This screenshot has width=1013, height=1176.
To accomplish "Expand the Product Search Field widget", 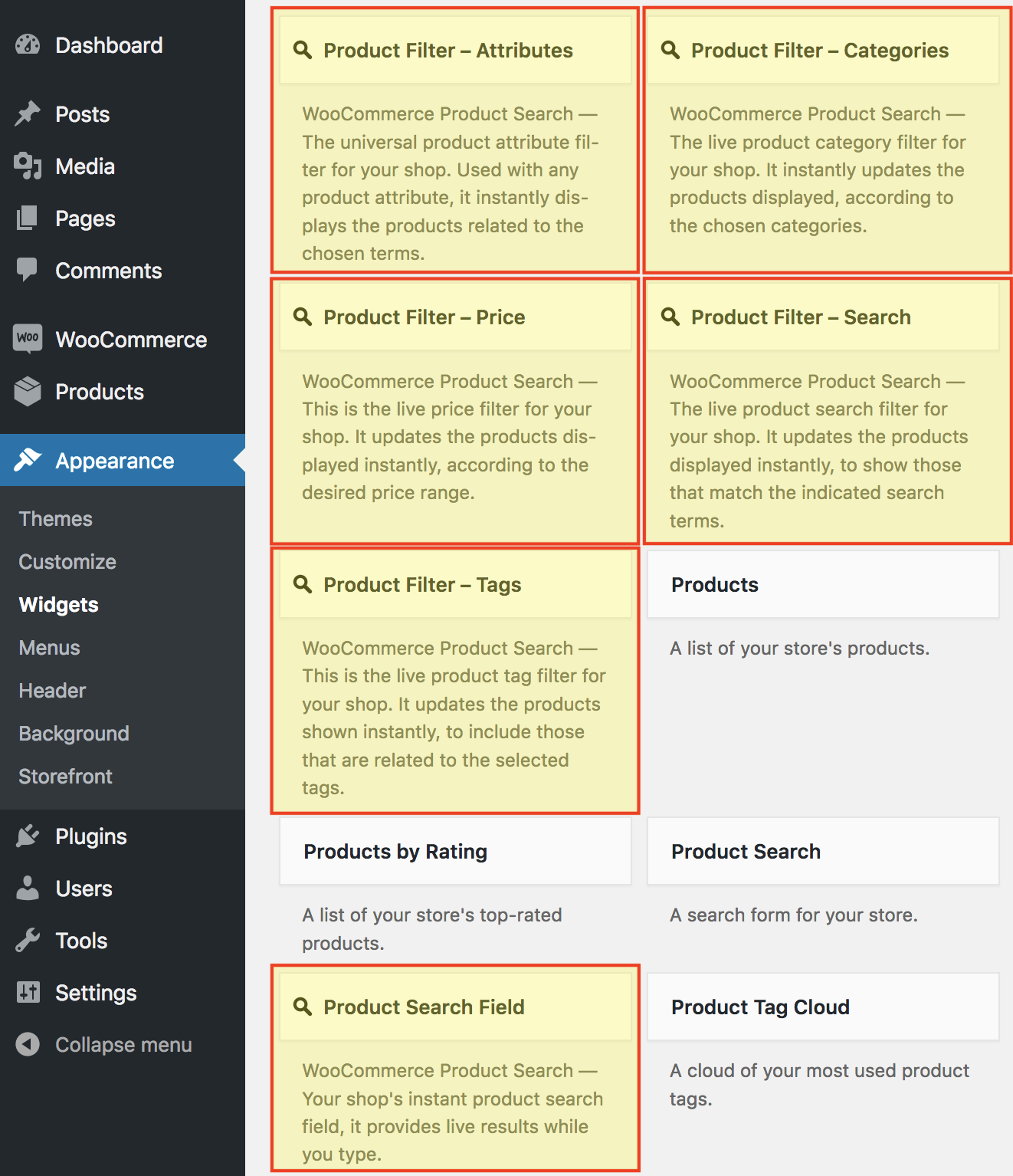I will (455, 1007).
